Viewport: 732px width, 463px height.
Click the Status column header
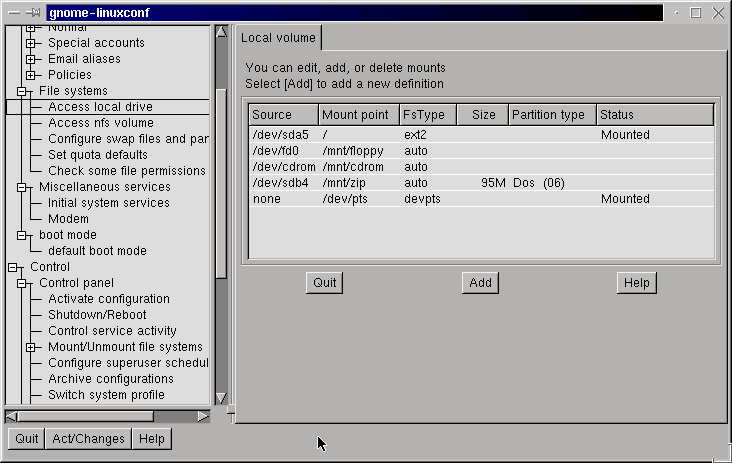coord(655,115)
